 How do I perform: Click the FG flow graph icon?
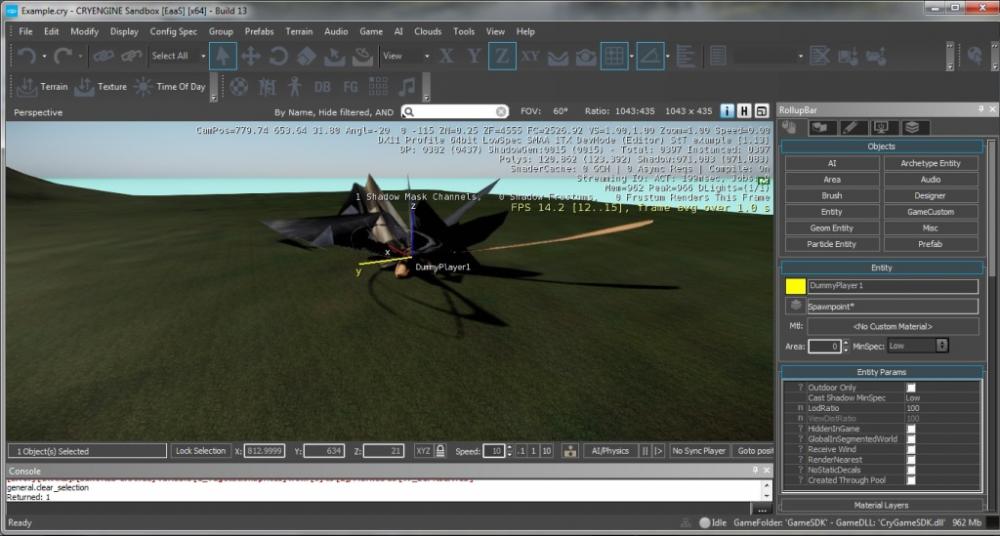click(x=350, y=87)
